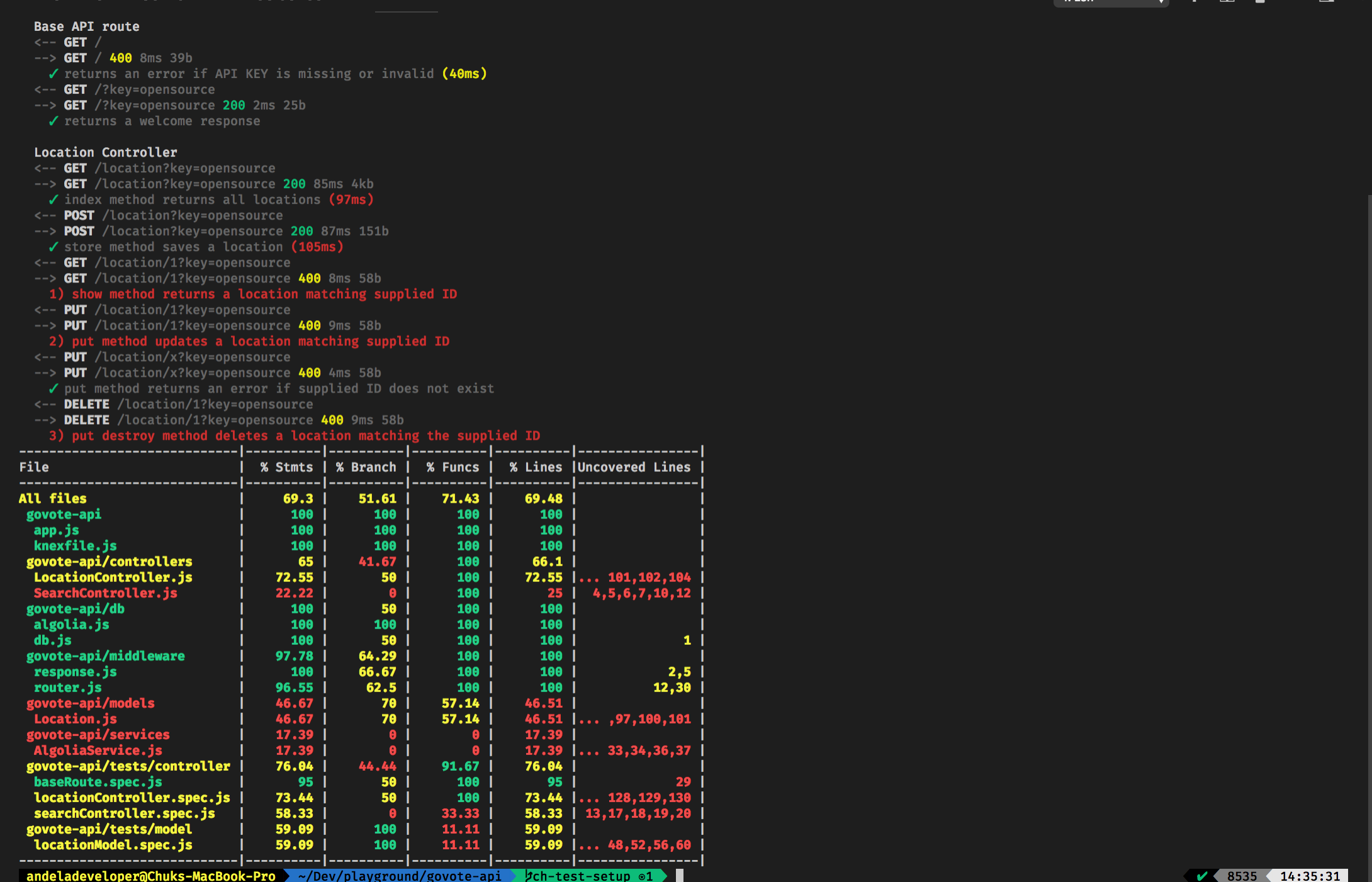The image size is (1372, 882).
Task: Click failed test '1) show method returns a location'
Action: pyautogui.click(x=253, y=294)
